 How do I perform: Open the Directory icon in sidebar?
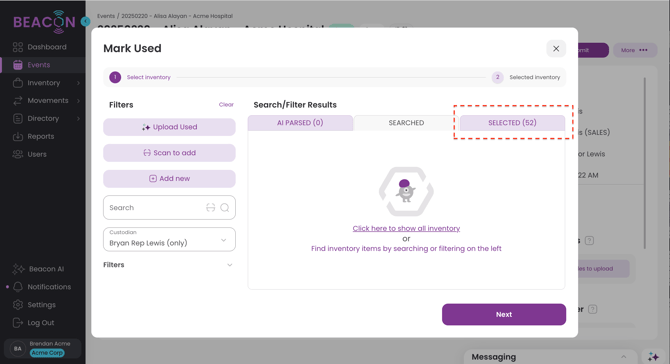18,118
